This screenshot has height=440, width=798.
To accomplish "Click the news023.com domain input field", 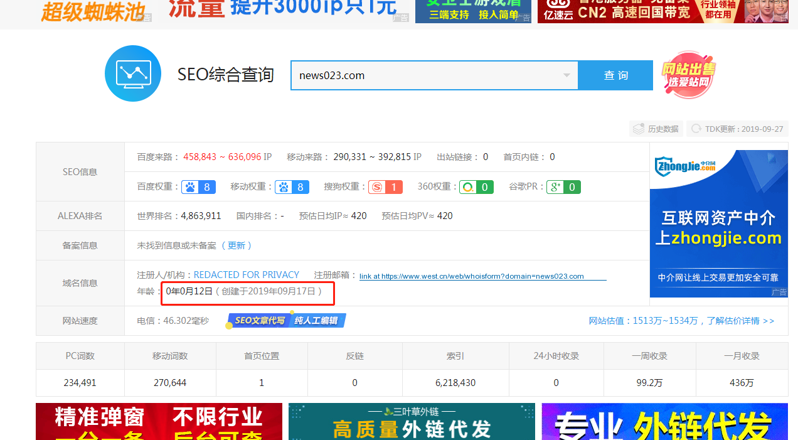I will point(434,75).
